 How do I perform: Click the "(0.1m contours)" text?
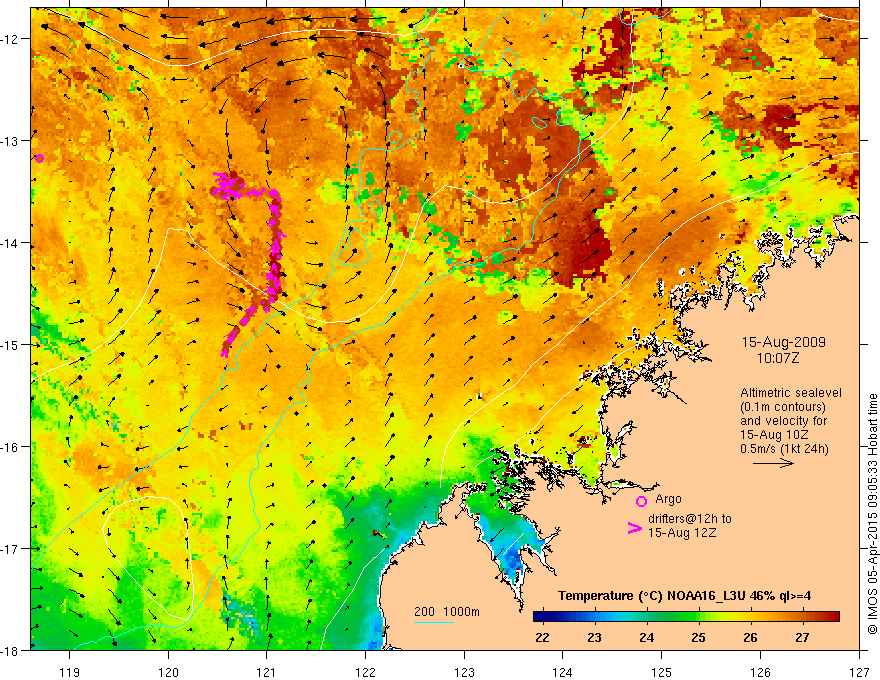point(783,407)
